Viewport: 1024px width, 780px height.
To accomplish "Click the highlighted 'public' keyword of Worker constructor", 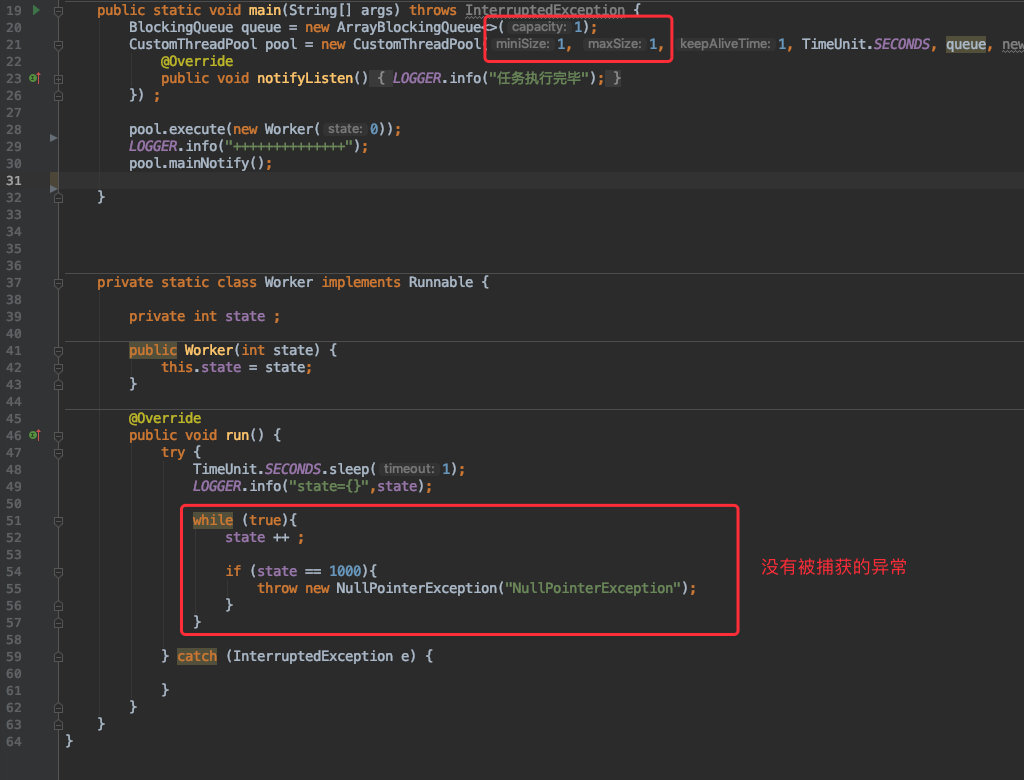I will click(153, 350).
